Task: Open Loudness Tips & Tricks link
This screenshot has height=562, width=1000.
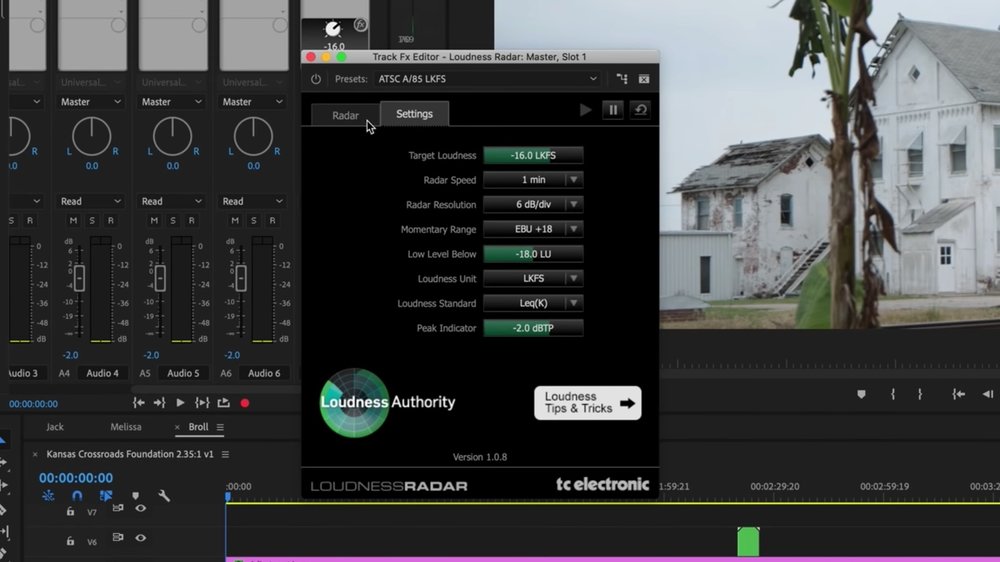Action: (588, 403)
